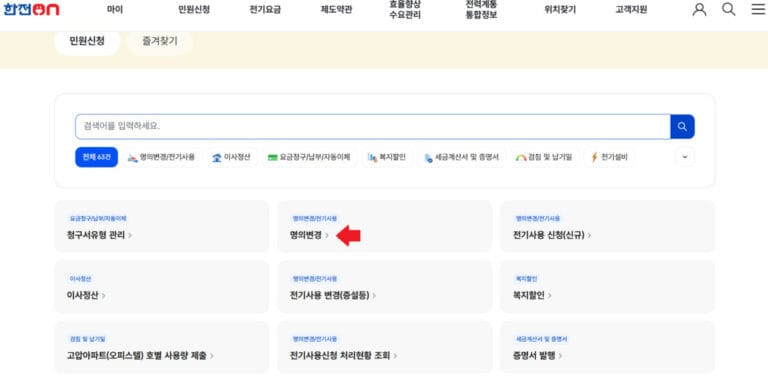Click the blue search submit button
The width and height of the screenshot is (768, 386).
click(x=682, y=126)
